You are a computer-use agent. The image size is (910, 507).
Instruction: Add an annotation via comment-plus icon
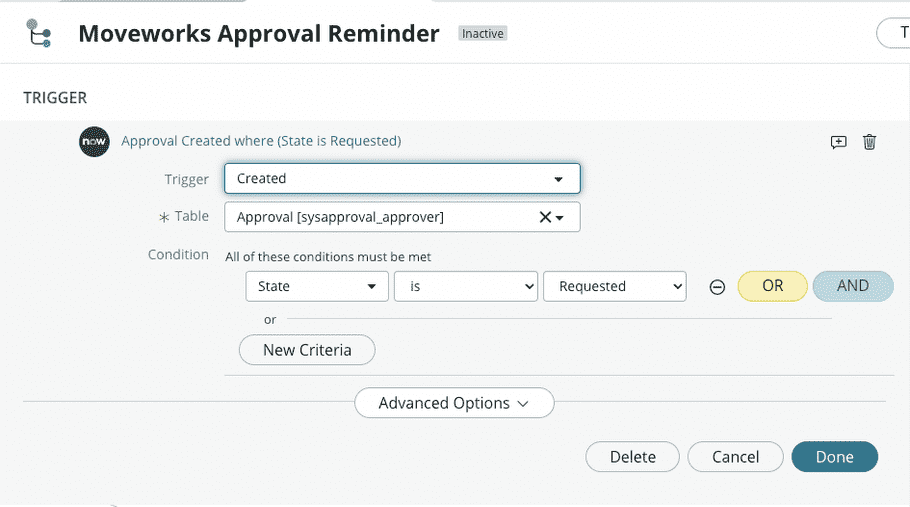[x=839, y=142]
